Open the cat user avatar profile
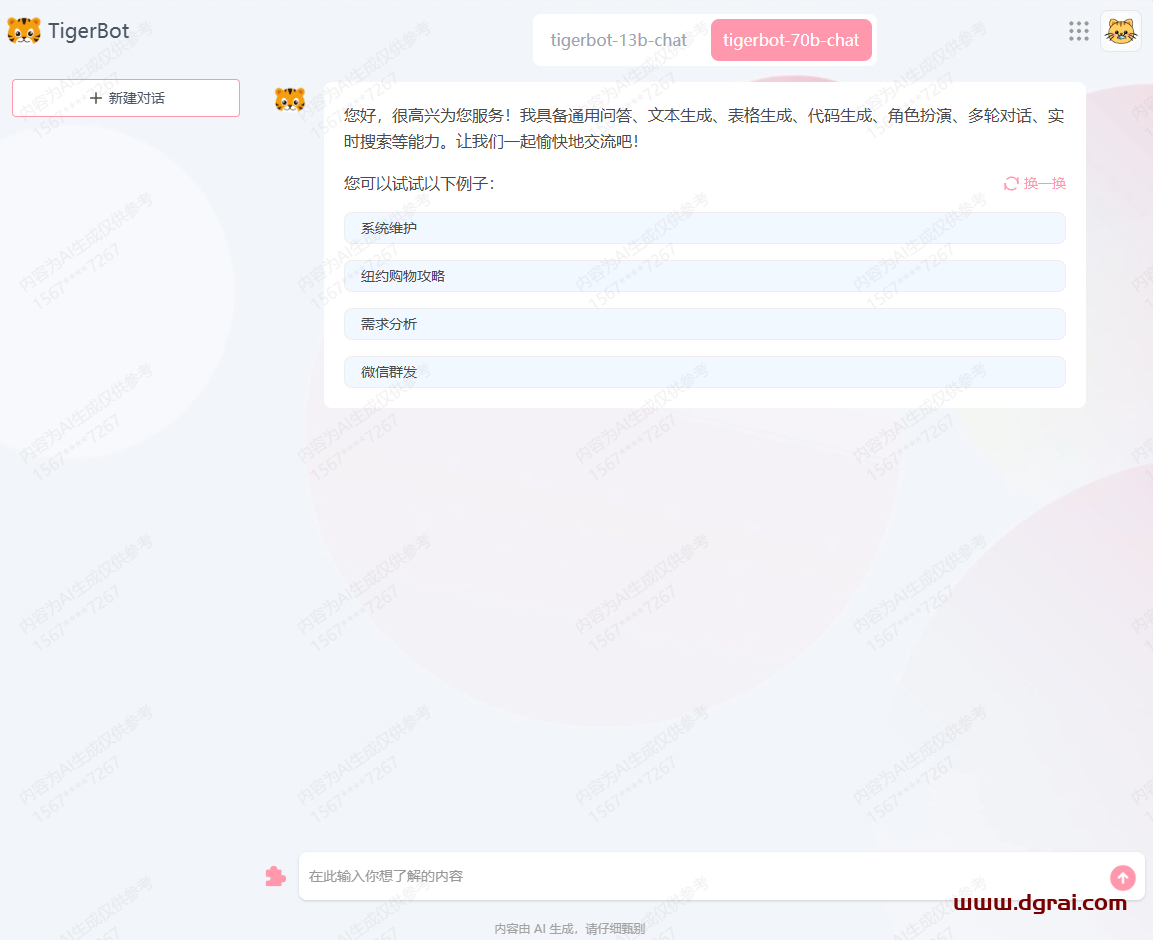Viewport: 1153px width, 940px height. (1120, 31)
